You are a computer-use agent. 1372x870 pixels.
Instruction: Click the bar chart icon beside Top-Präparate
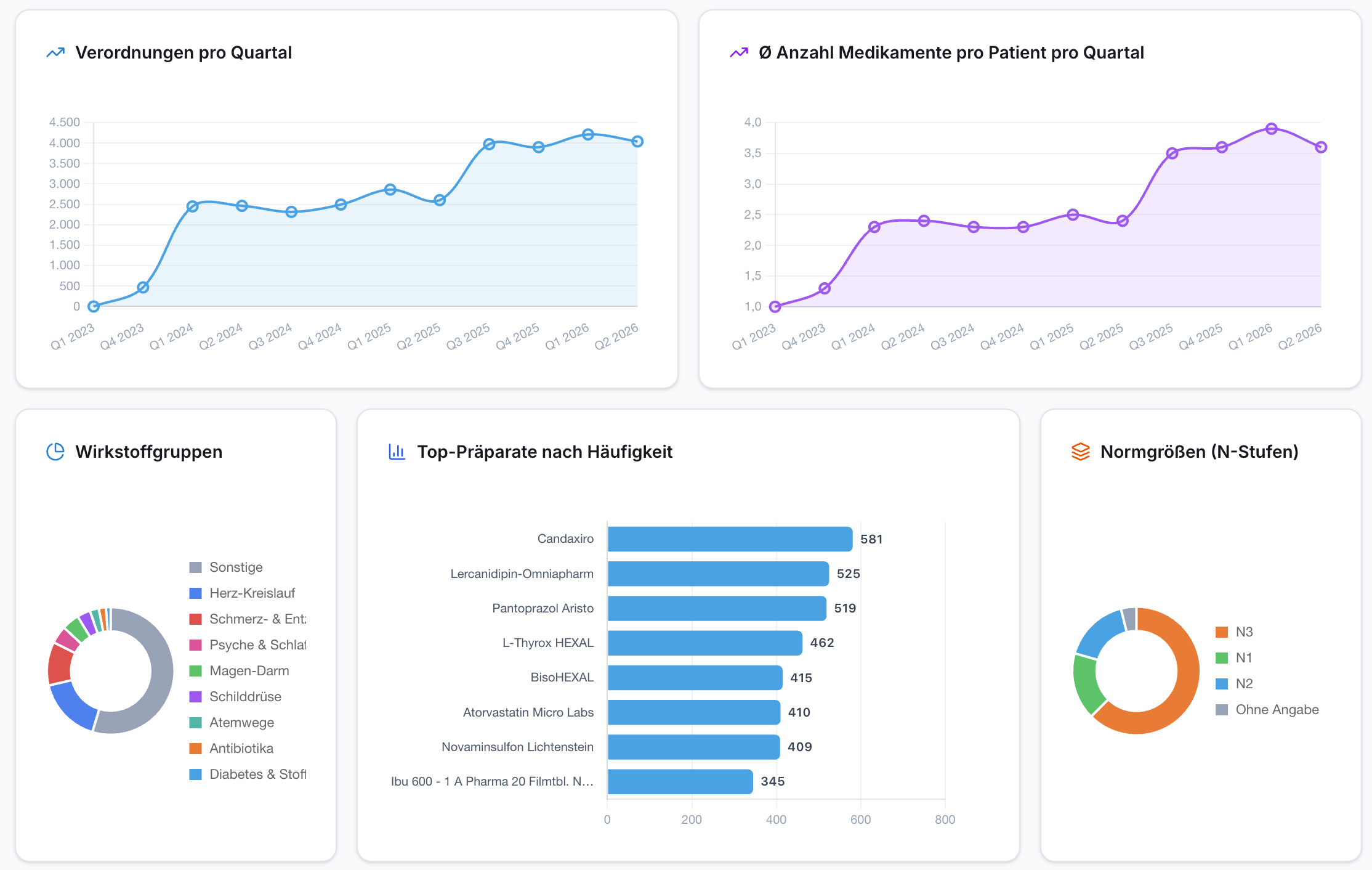pos(397,452)
